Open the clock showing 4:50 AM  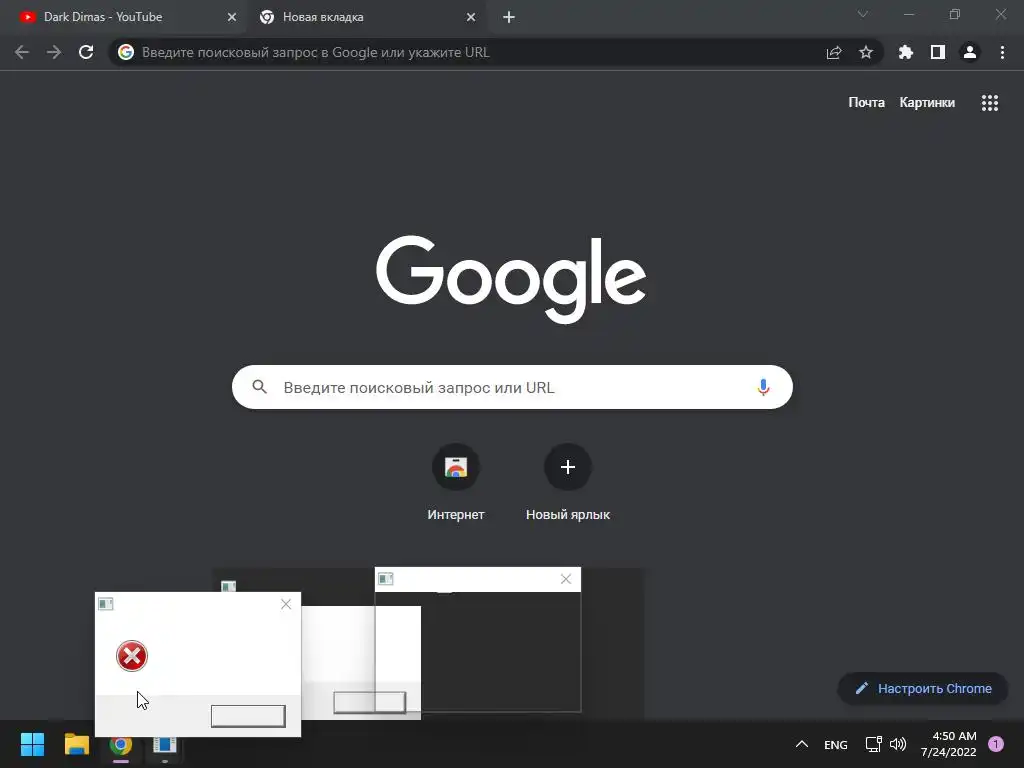(948, 744)
